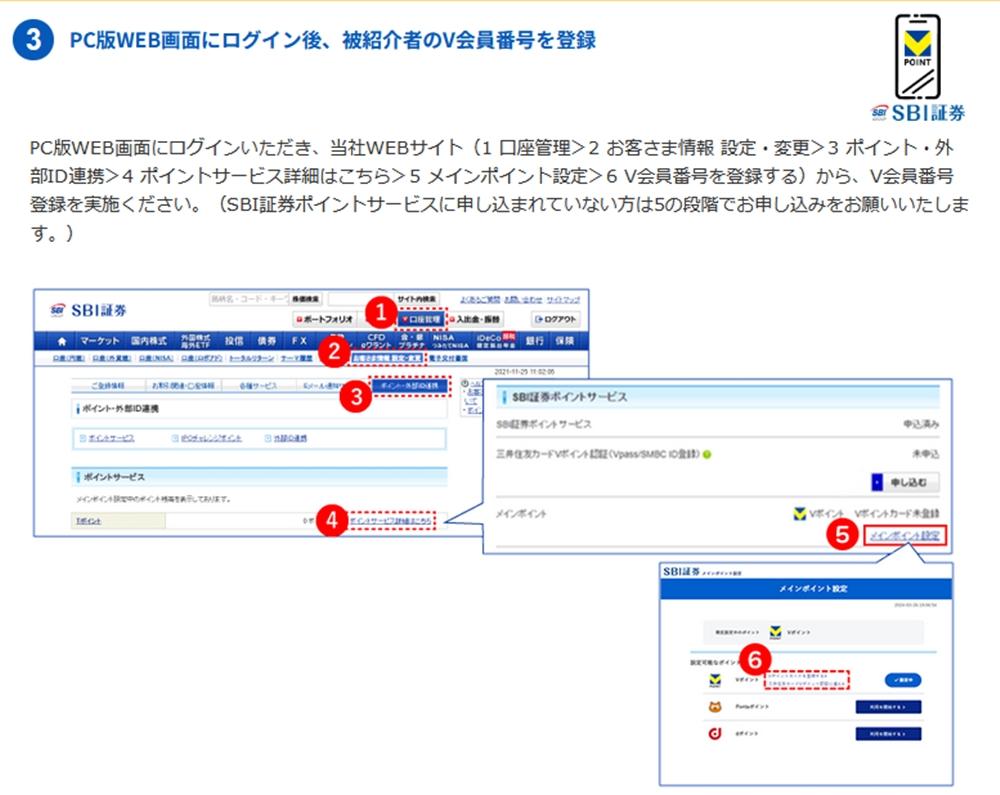
Task: Click the Ponta mascot icon
Action: pos(715,706)
